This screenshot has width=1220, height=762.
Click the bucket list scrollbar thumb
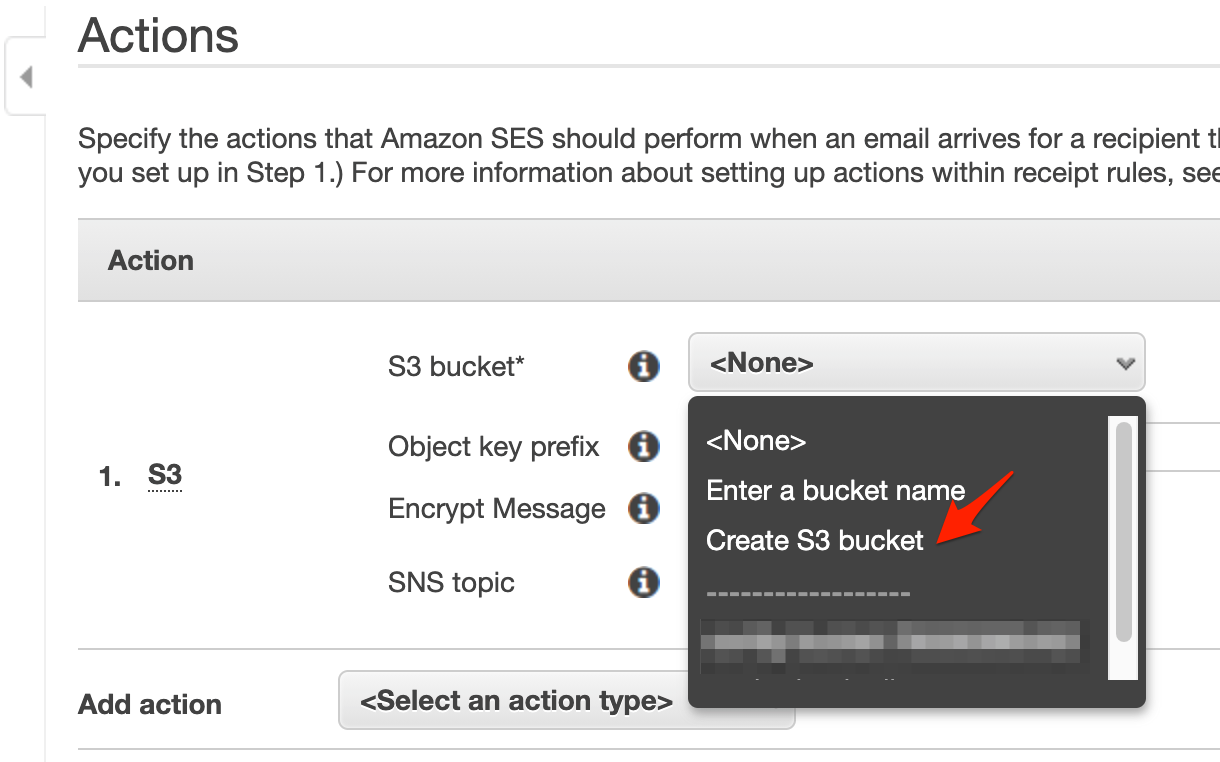1123,531
